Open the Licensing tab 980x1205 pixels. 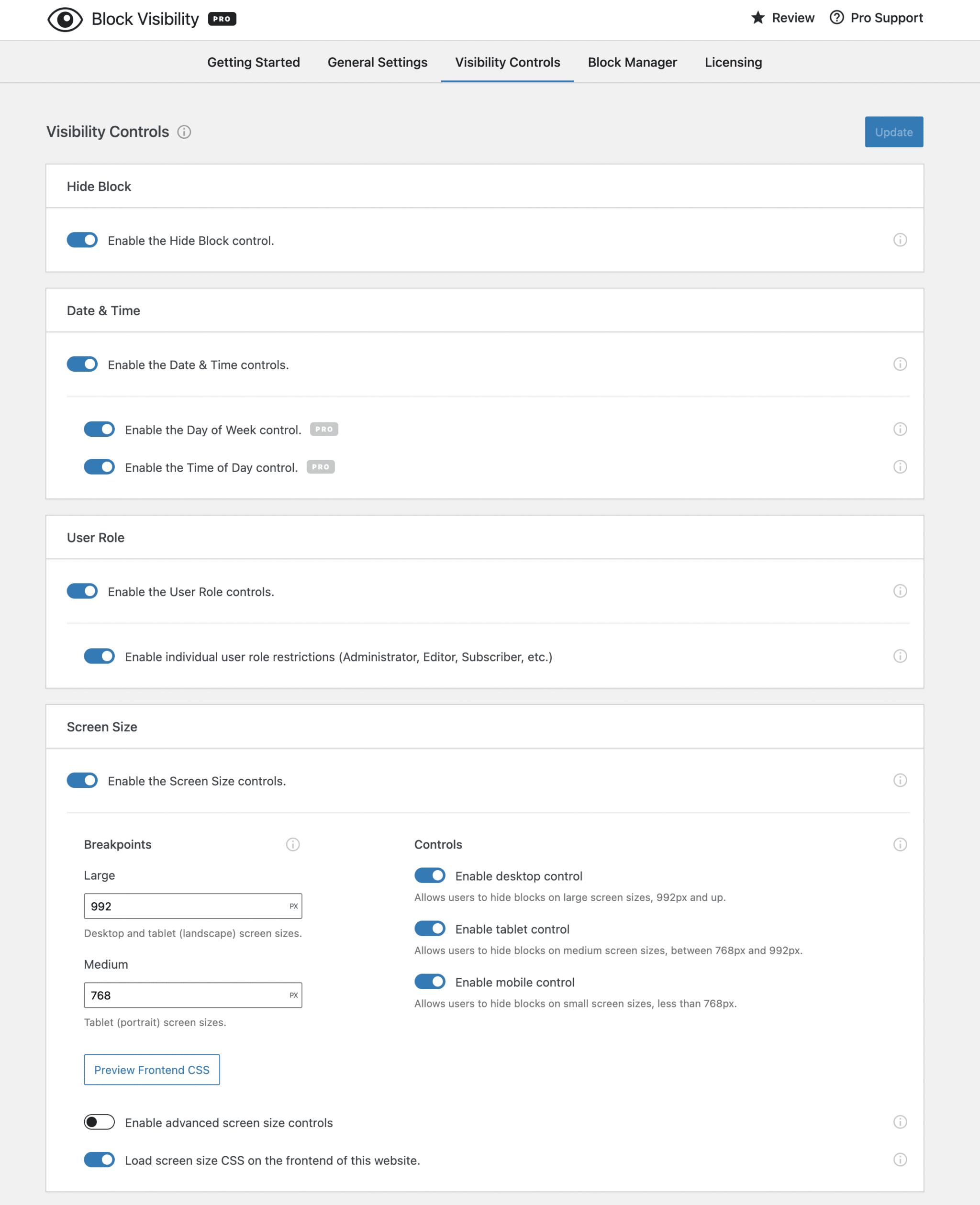click(x=733, y=62)
